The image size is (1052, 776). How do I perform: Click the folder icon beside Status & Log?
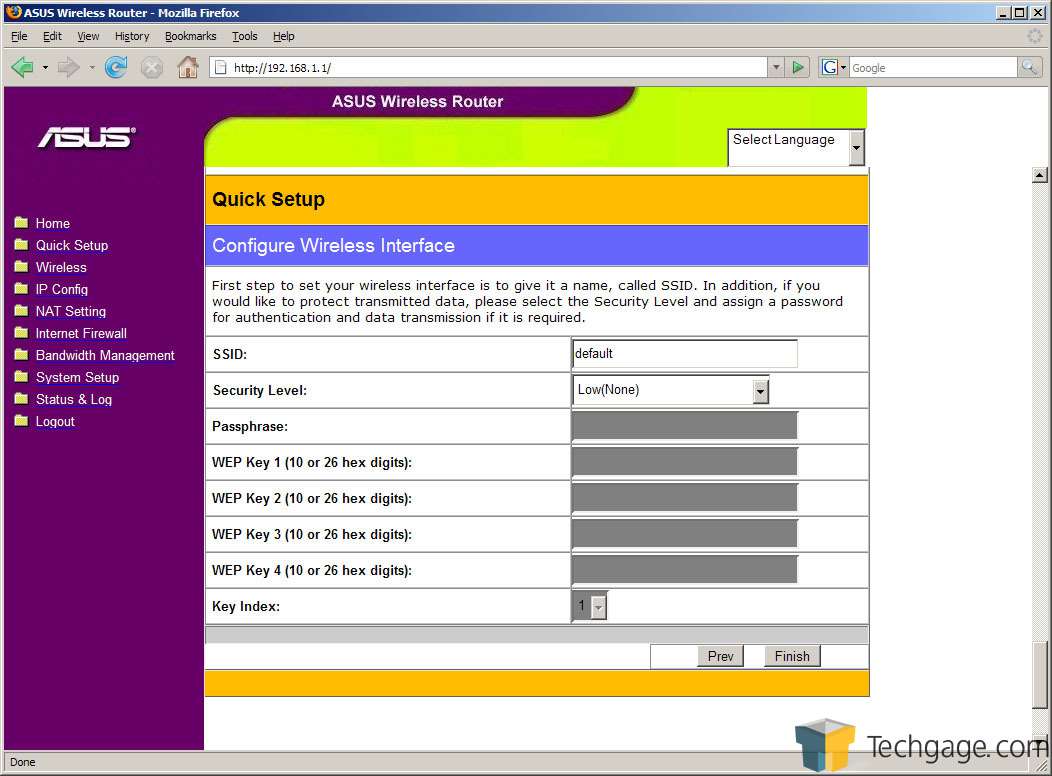(21, 398)
